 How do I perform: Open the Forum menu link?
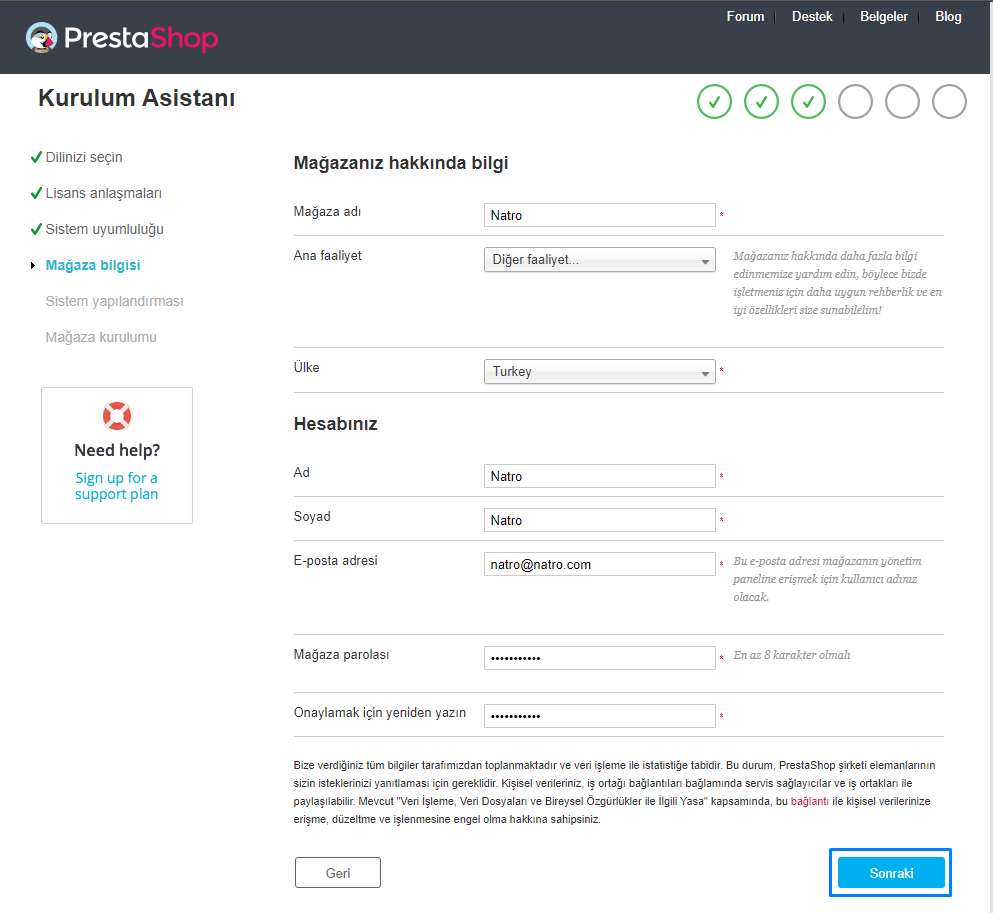(745, 16)
